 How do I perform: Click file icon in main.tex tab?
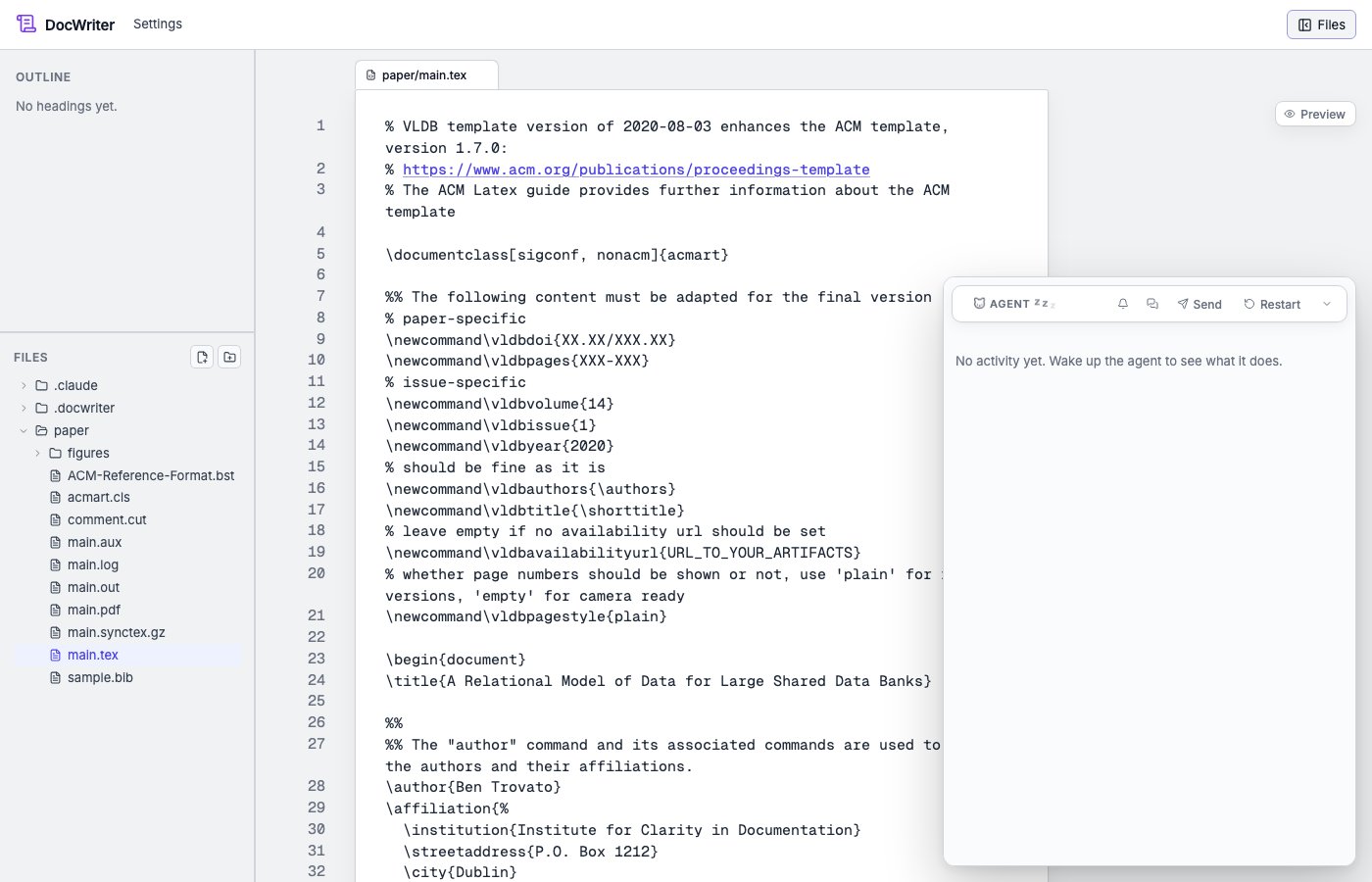click(x=371, y=75)
